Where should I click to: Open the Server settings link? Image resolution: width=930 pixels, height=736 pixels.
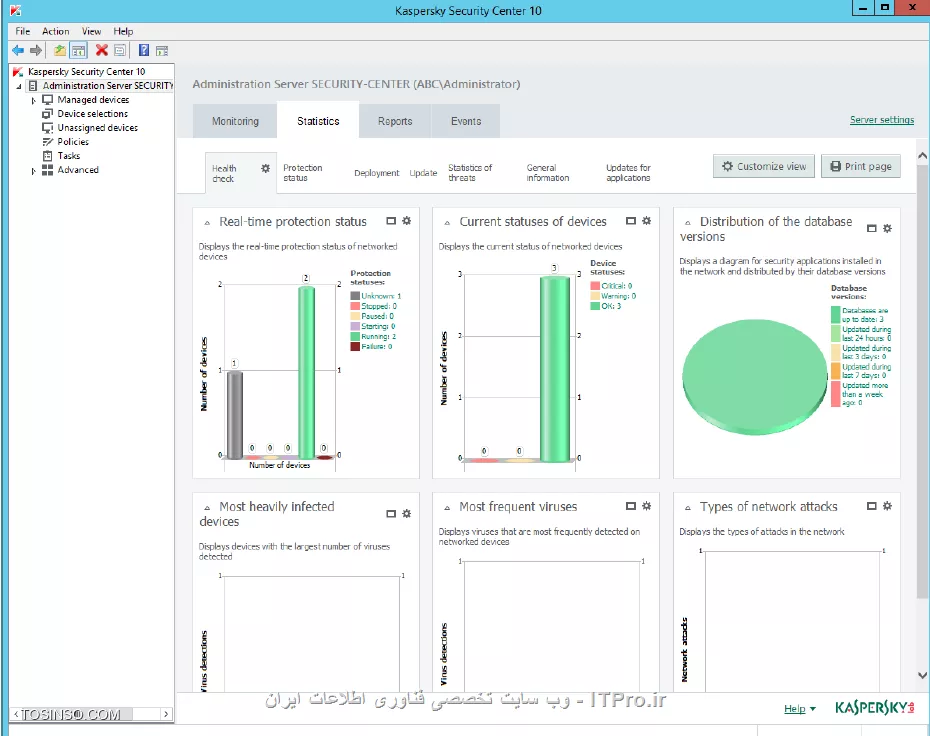pos(882,120)
